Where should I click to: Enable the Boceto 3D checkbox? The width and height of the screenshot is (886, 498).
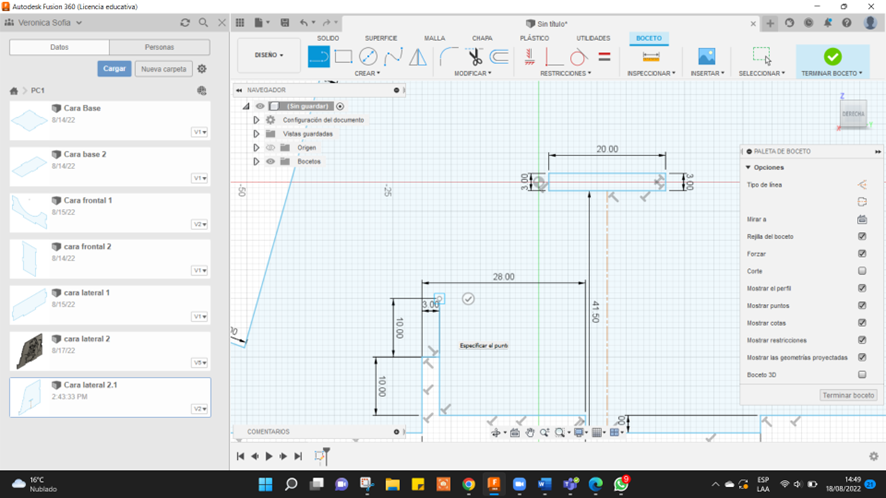point(862,374)
